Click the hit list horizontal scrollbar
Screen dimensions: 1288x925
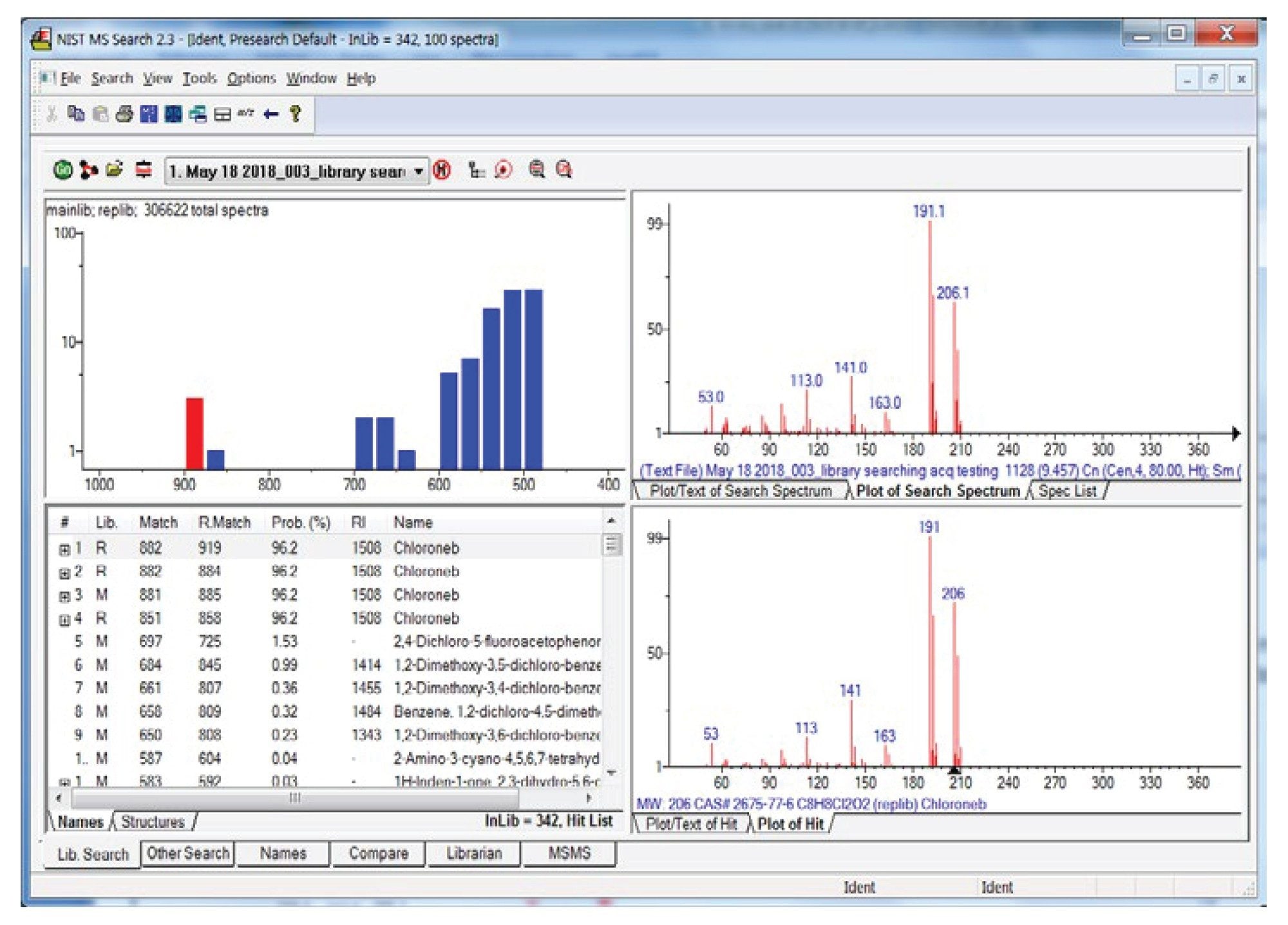pyautogui.click(x=294, y=798)
